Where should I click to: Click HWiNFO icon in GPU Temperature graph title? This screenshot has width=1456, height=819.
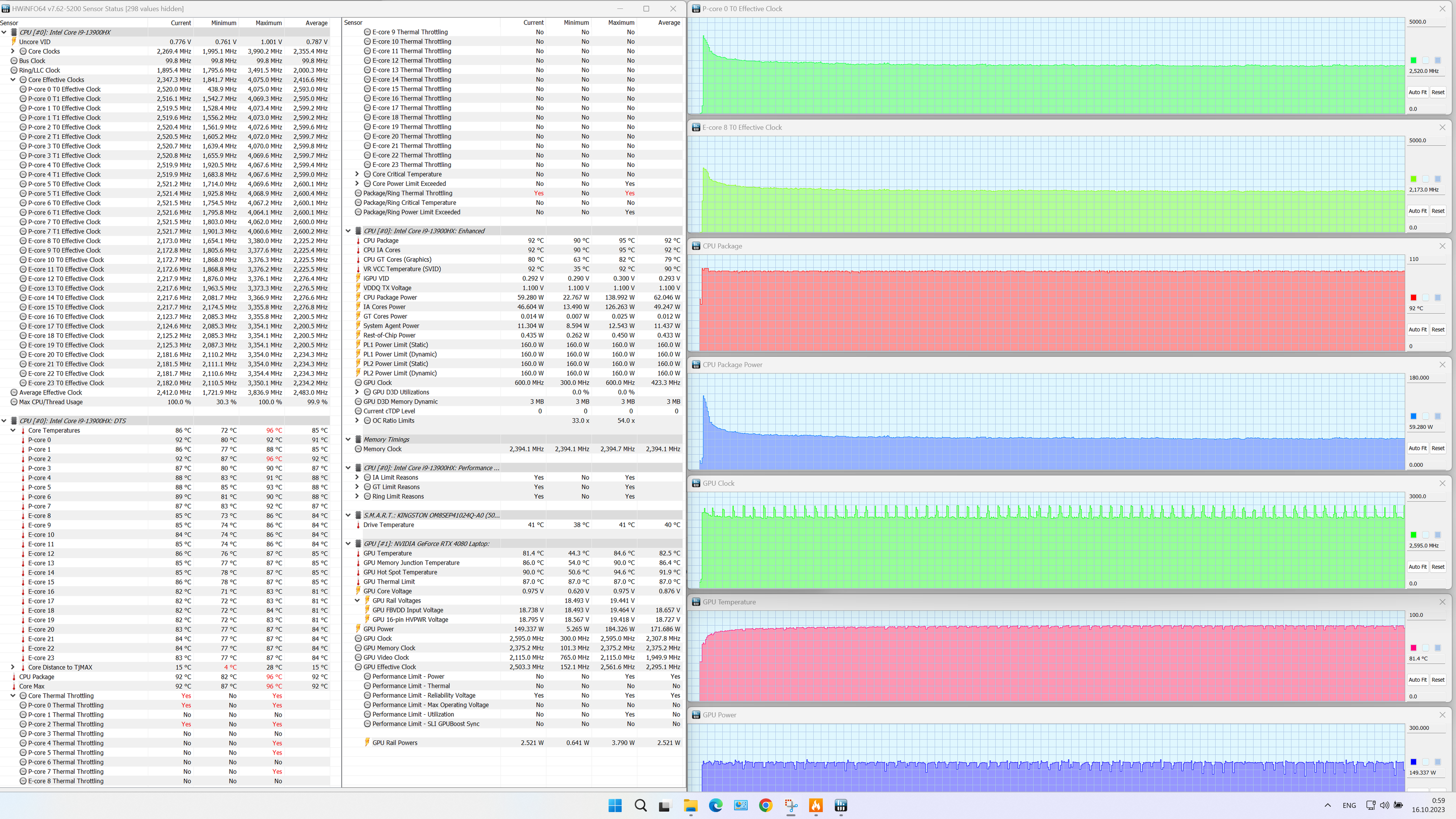click(x=696, y=602)
